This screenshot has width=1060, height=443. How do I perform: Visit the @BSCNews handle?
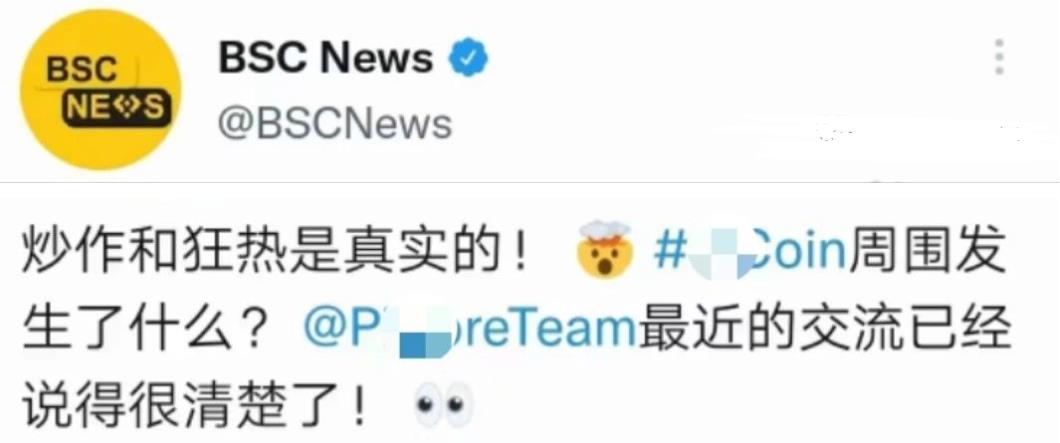335,124
